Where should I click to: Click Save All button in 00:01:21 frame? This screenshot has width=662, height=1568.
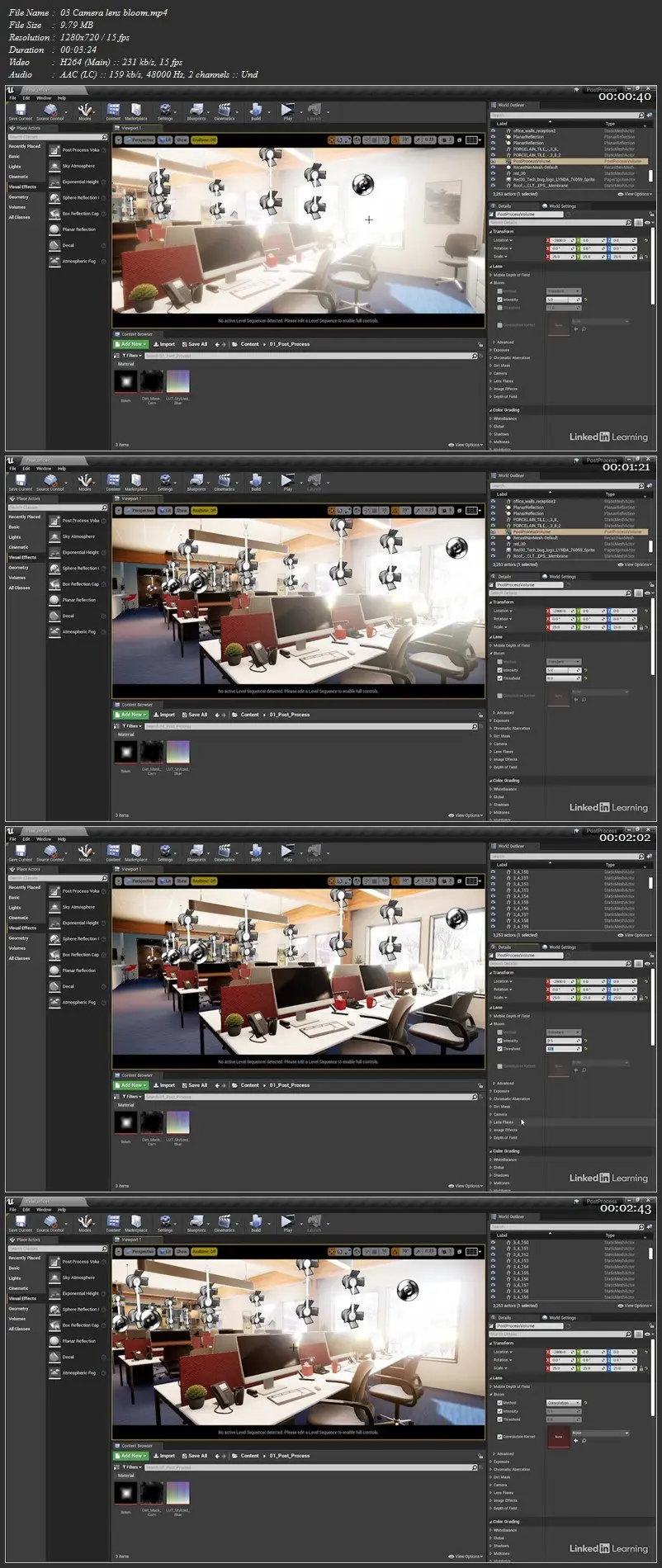(x=195, y=715)
